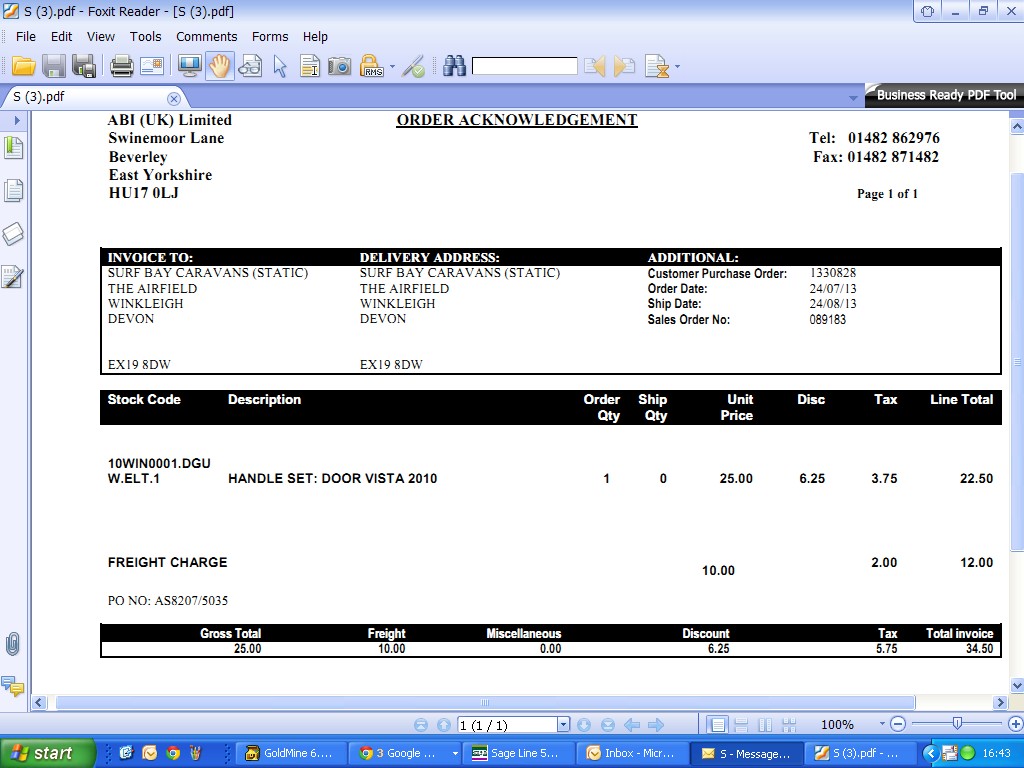The height and width of the screenshot is (768, 1024).
Task: Open the Attachments paperclip panel
Action: [13, 643]
